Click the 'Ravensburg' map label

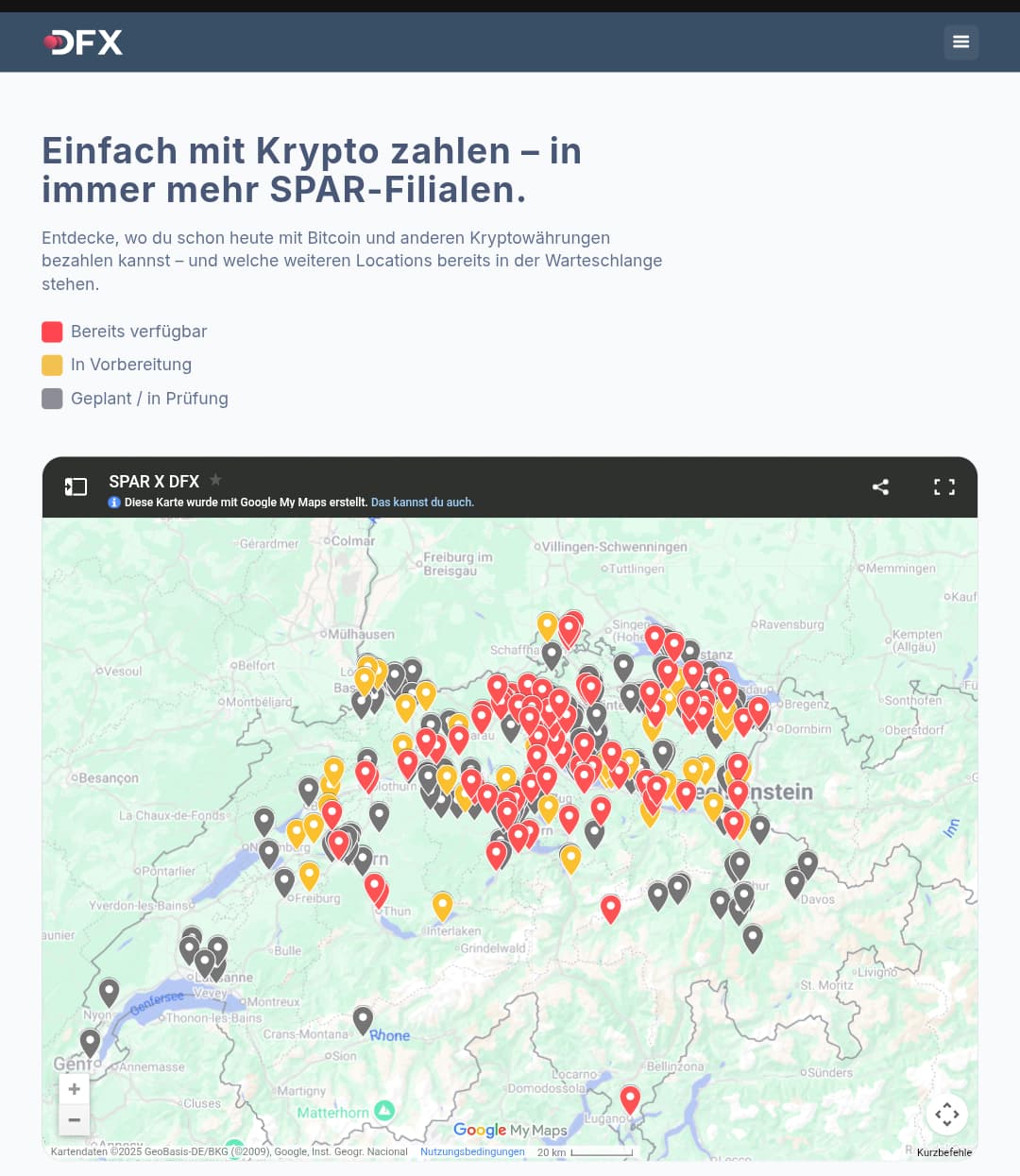pos(791,624)
